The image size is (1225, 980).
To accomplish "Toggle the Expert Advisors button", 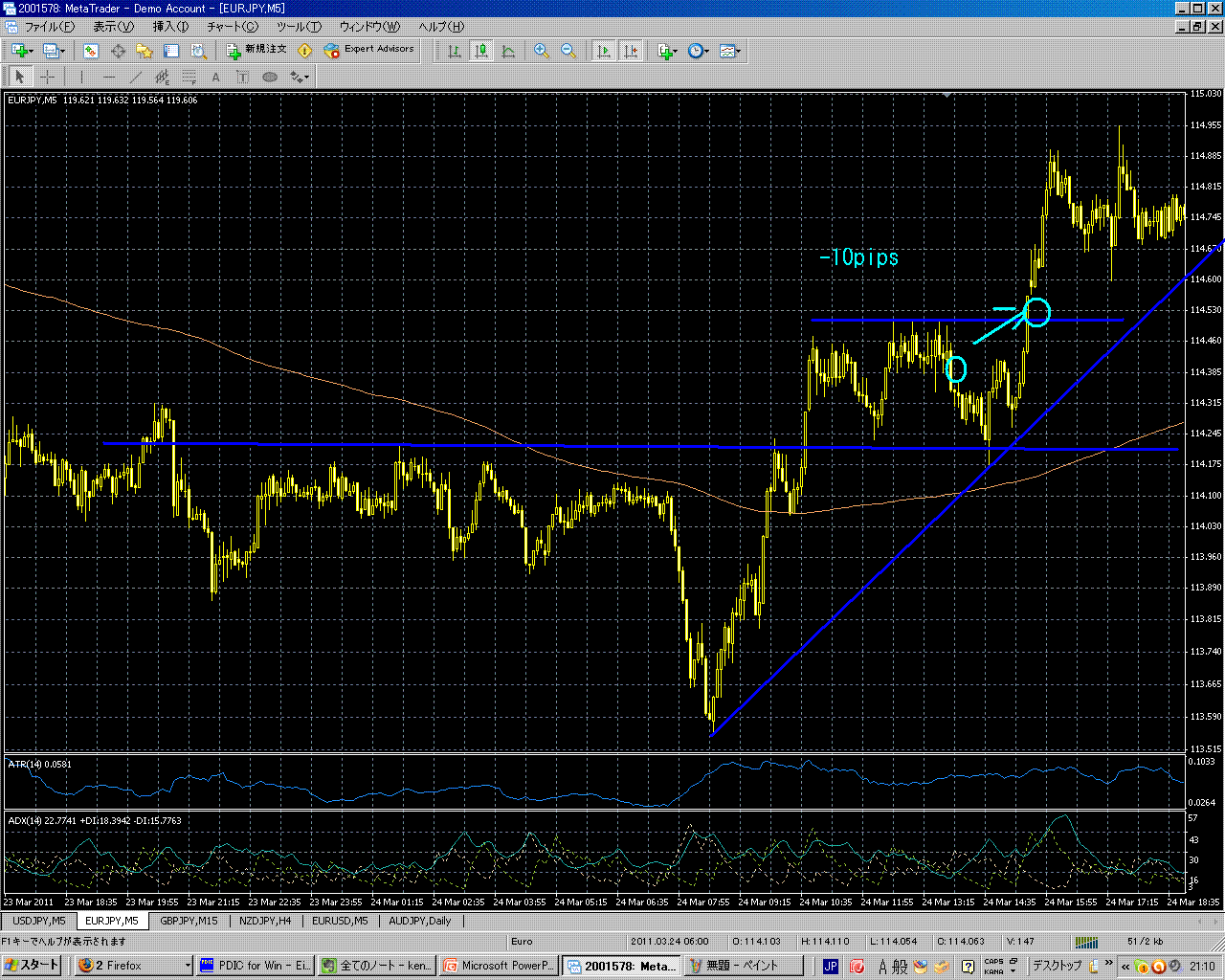I will coord(369,50).
